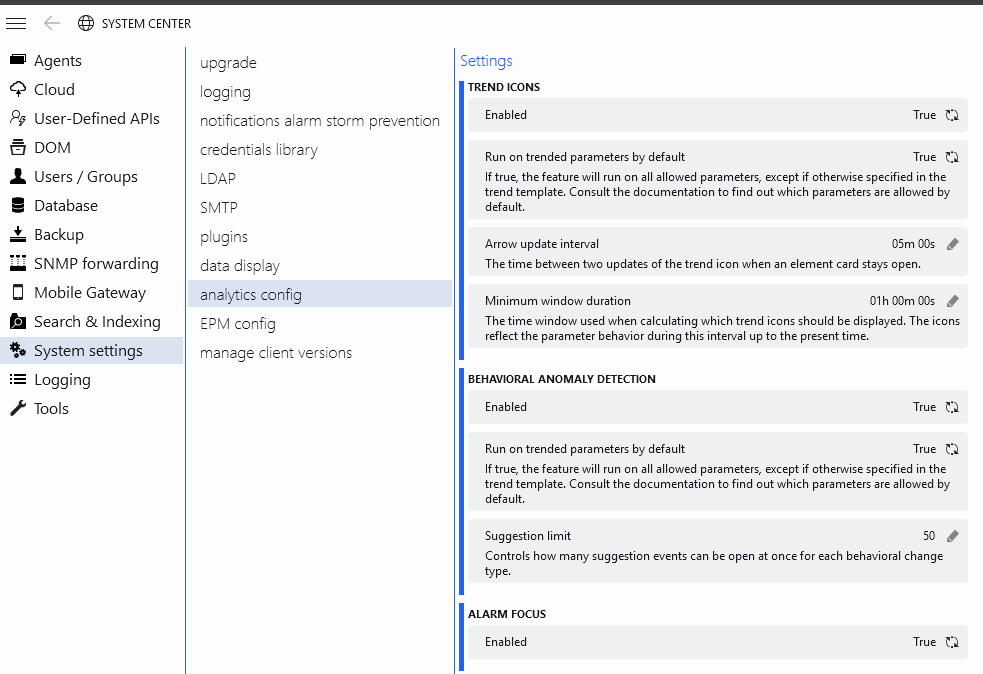Open Cloud settings via its sidebar icon

click(17, 89)
